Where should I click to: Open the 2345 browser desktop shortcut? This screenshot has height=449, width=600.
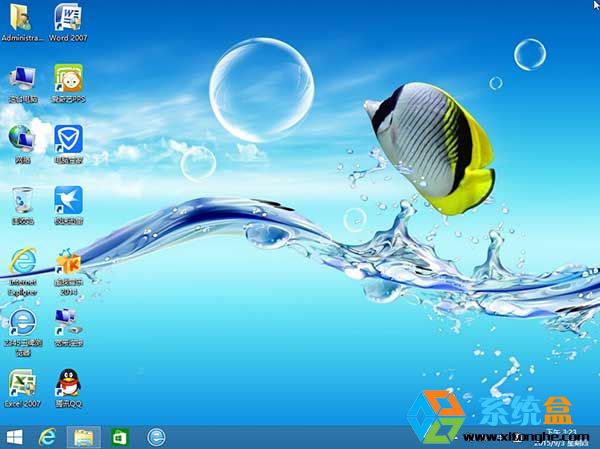click(21, 322)
